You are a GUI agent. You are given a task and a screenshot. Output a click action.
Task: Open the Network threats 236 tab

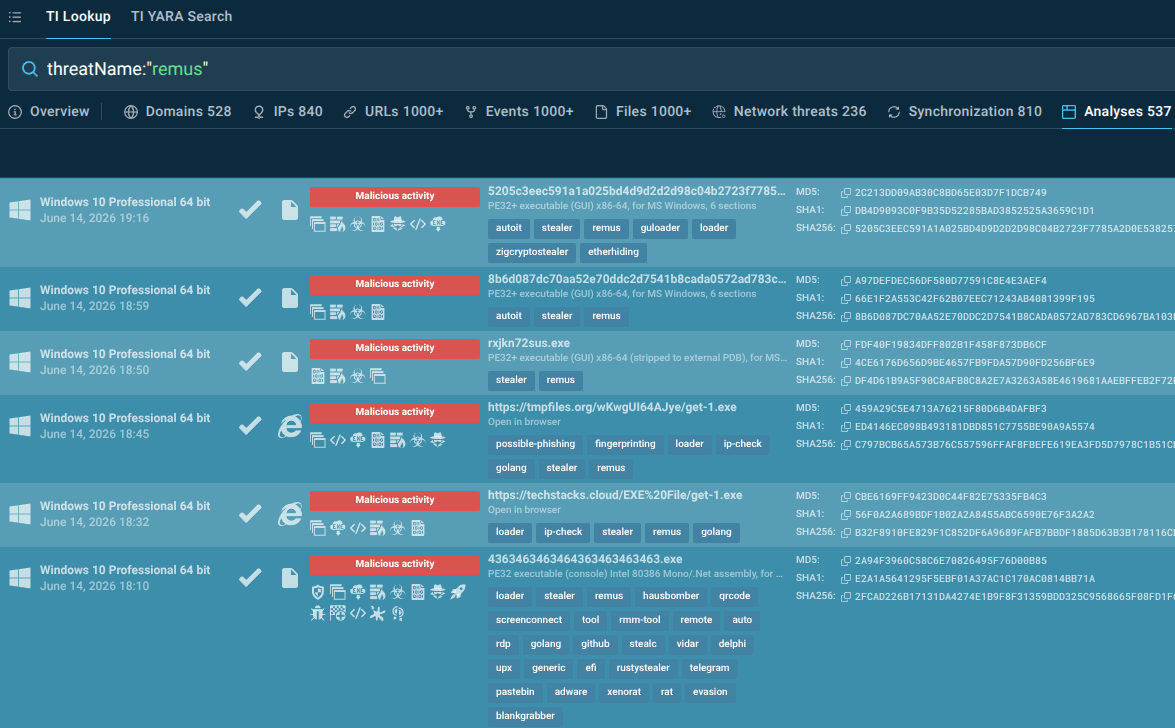pyautogui.click(x=789, y=112)
